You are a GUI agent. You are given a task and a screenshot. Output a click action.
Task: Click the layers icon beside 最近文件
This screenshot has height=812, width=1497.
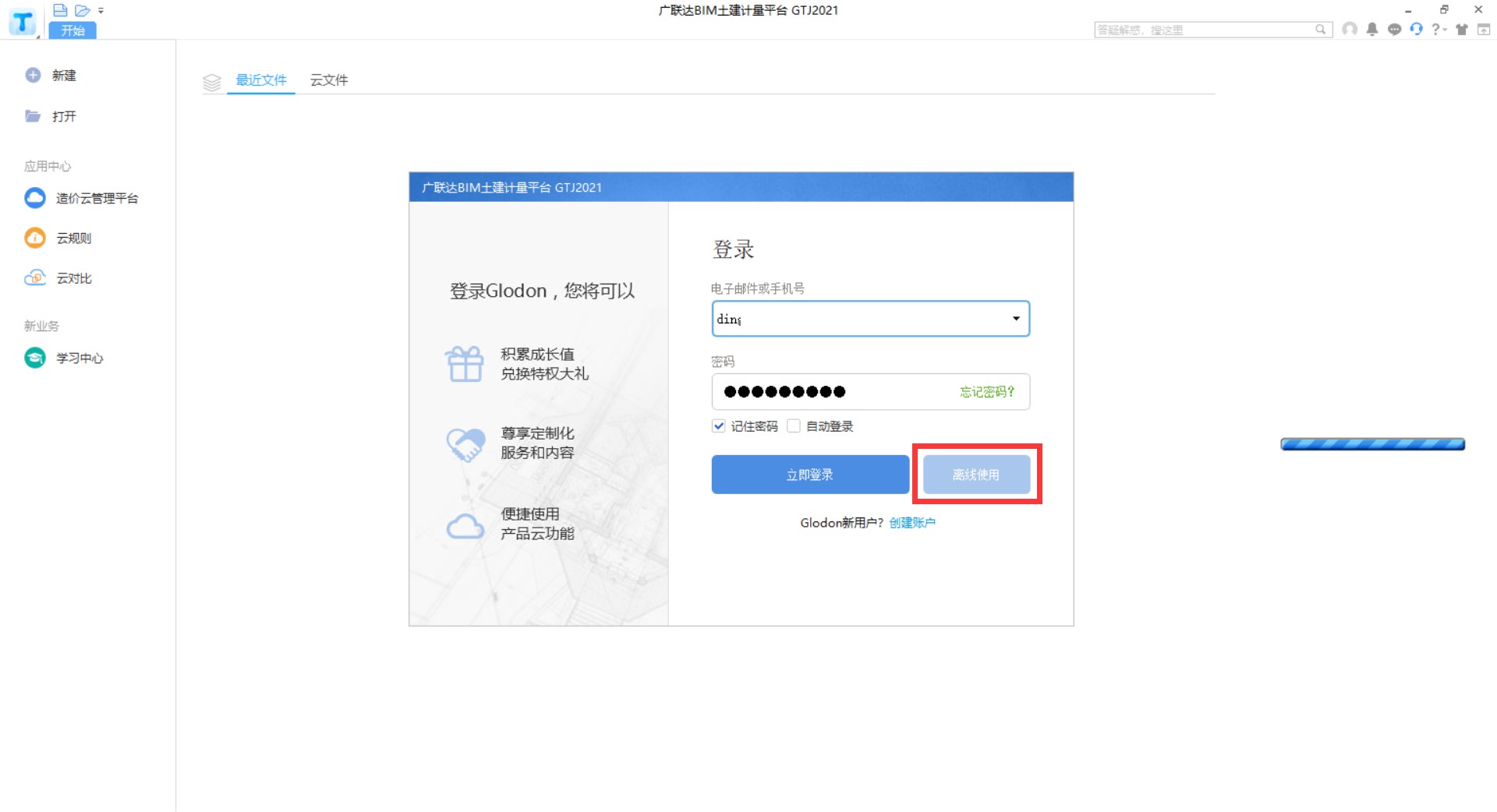pos(212,82)
